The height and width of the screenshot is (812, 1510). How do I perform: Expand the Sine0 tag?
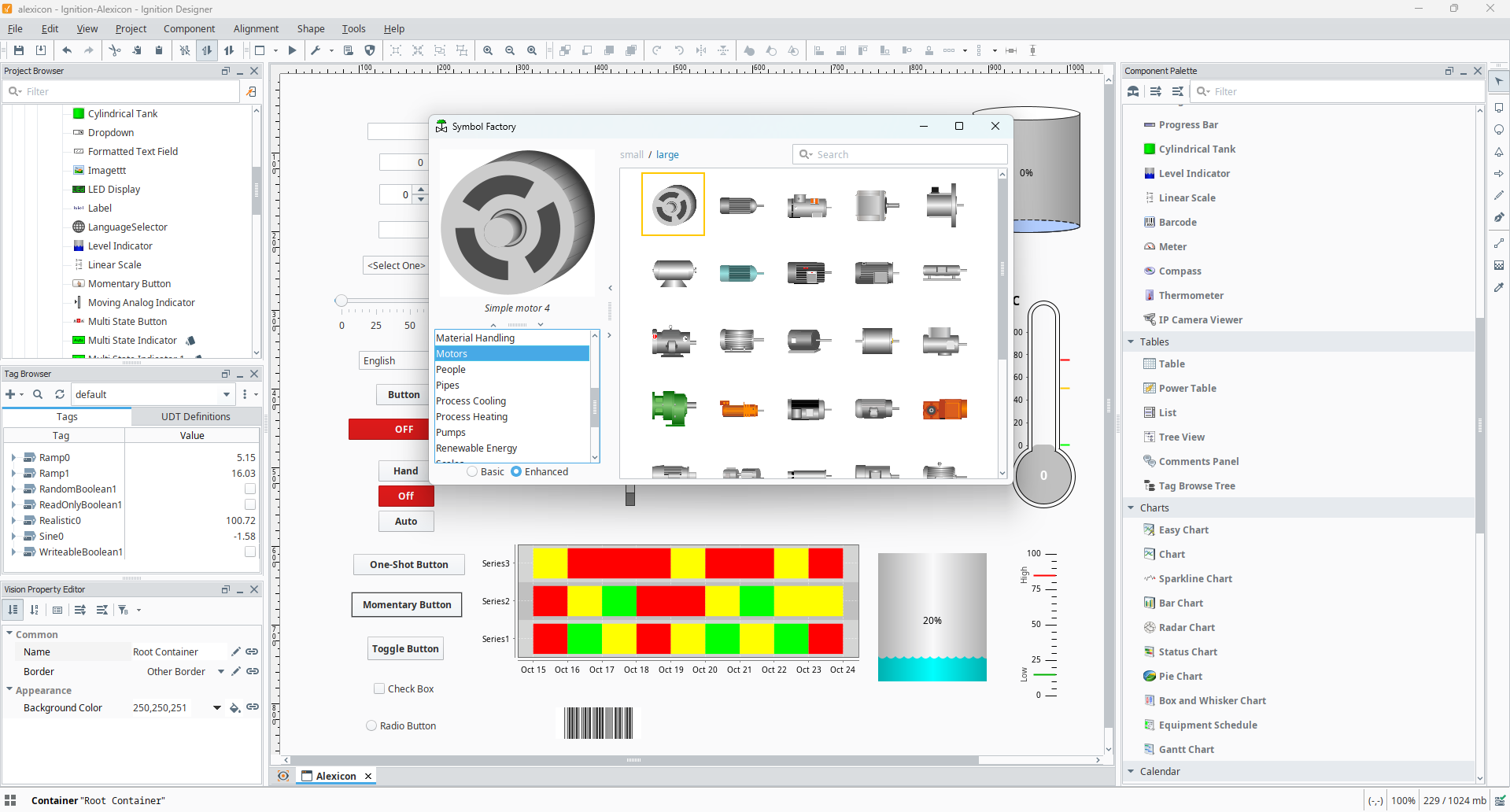pyautogui.click(x=13, y=536)
